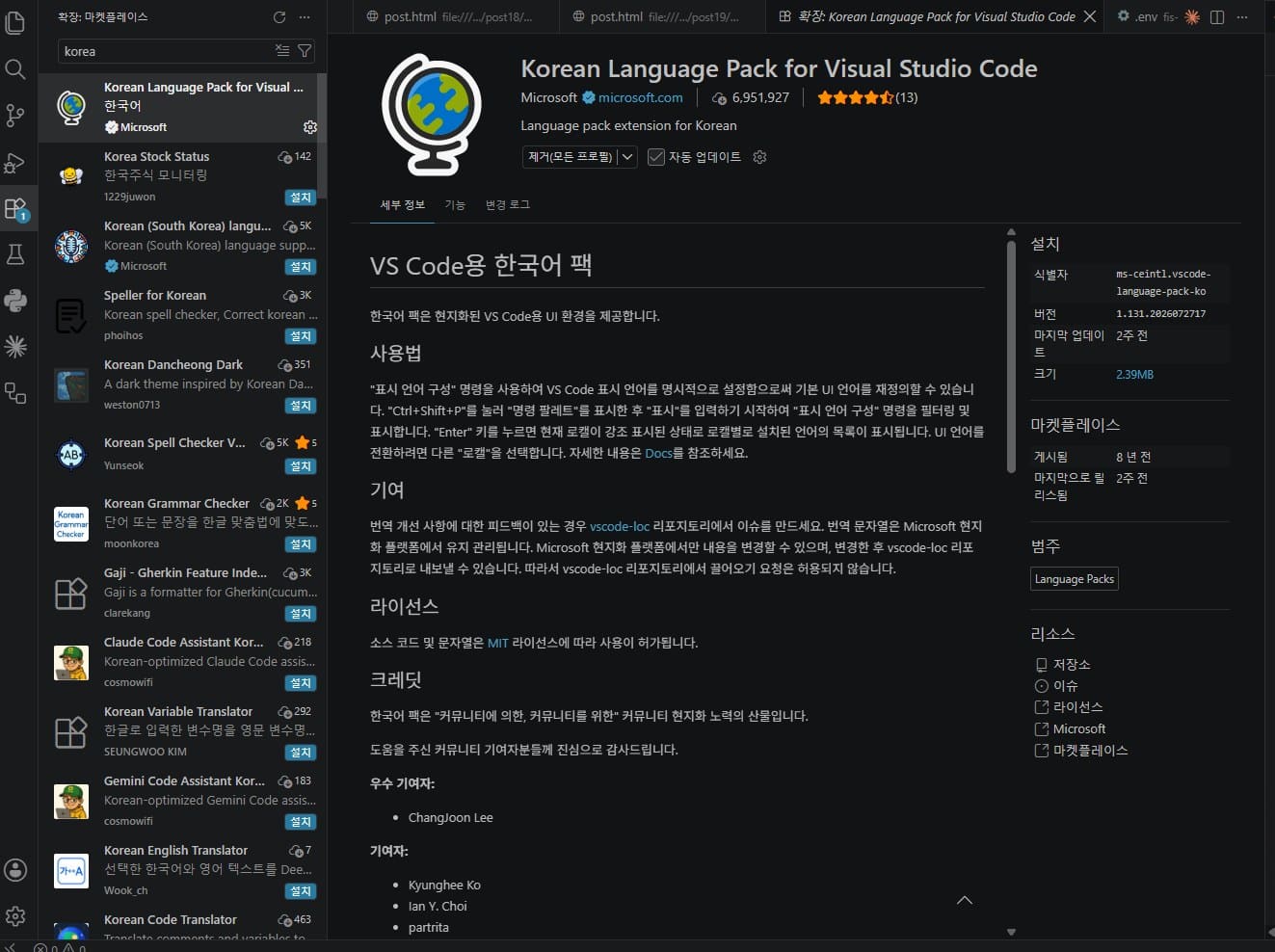
Task: Clear the extensions search results
Action: (282, 51)
